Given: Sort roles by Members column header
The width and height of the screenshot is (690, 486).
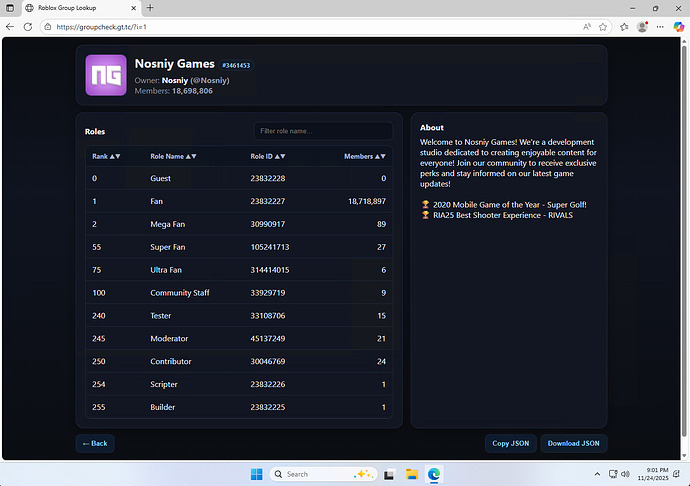Looking at the screenshot, I should (x=365, y=156).
